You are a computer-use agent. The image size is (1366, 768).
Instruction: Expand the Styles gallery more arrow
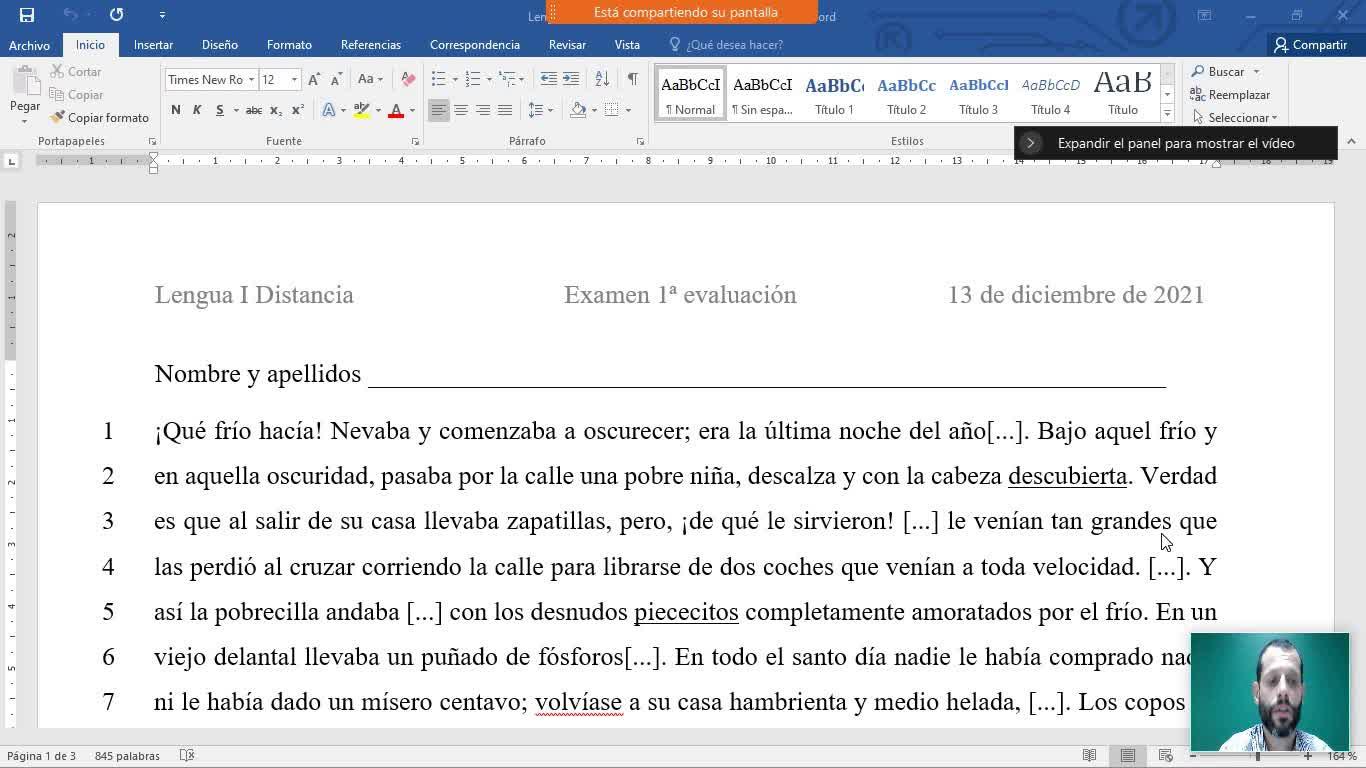coord(1167,113)
